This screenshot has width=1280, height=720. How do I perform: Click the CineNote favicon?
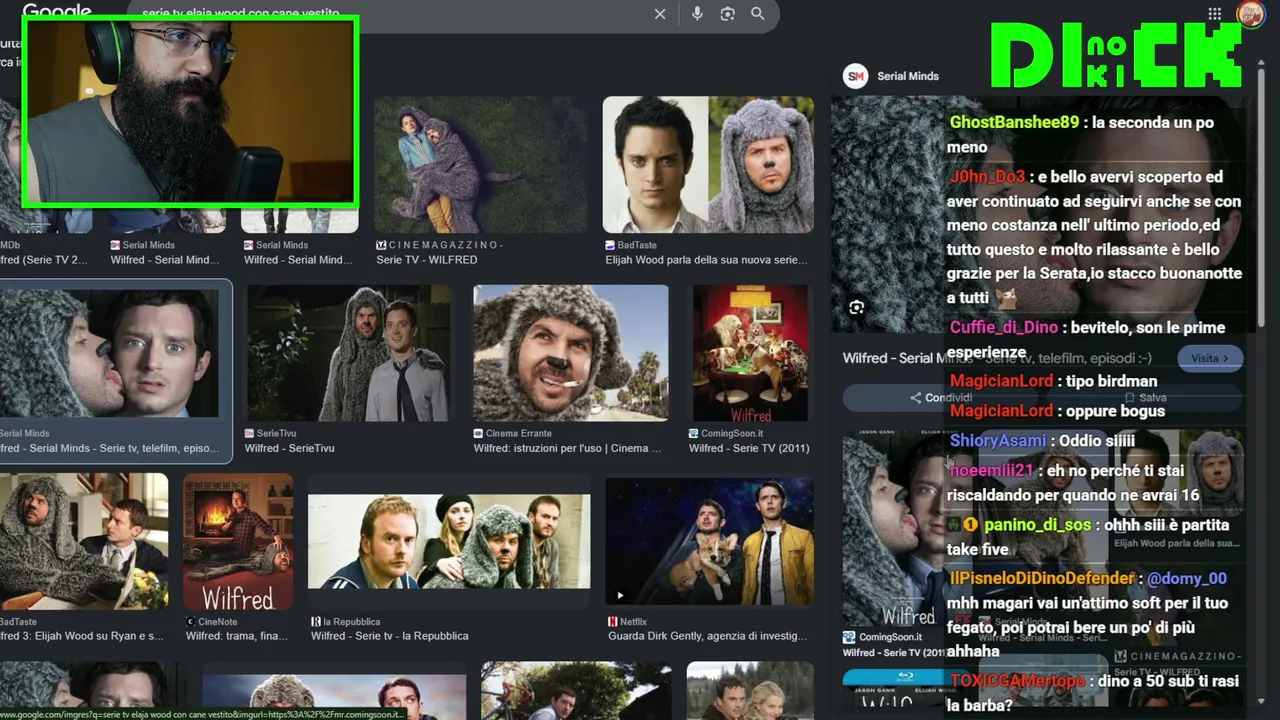190,622
